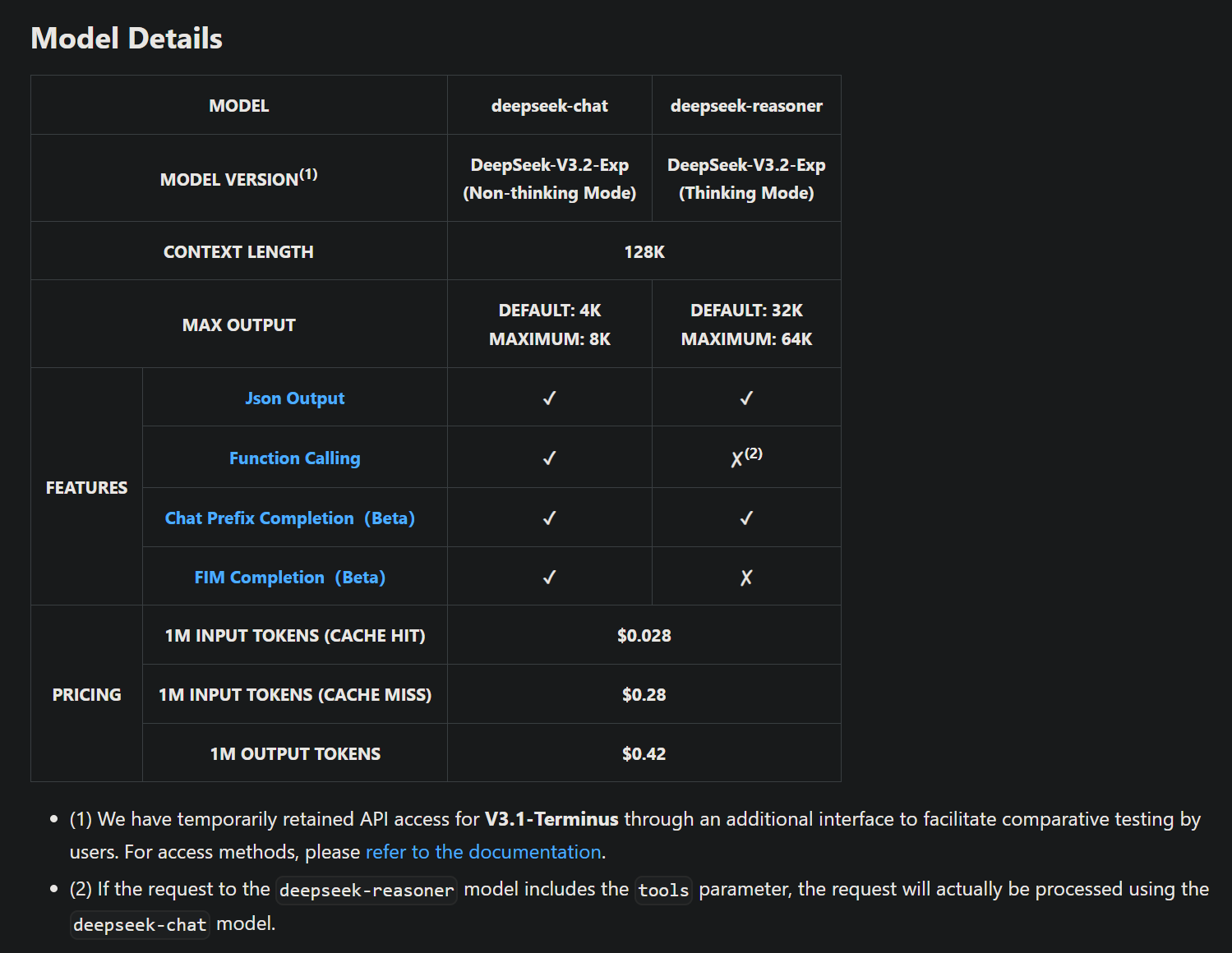Open the Chat Prefix Completion (Beta) link
This screenshot has width=1232, height=953.
tap(289, 518)
